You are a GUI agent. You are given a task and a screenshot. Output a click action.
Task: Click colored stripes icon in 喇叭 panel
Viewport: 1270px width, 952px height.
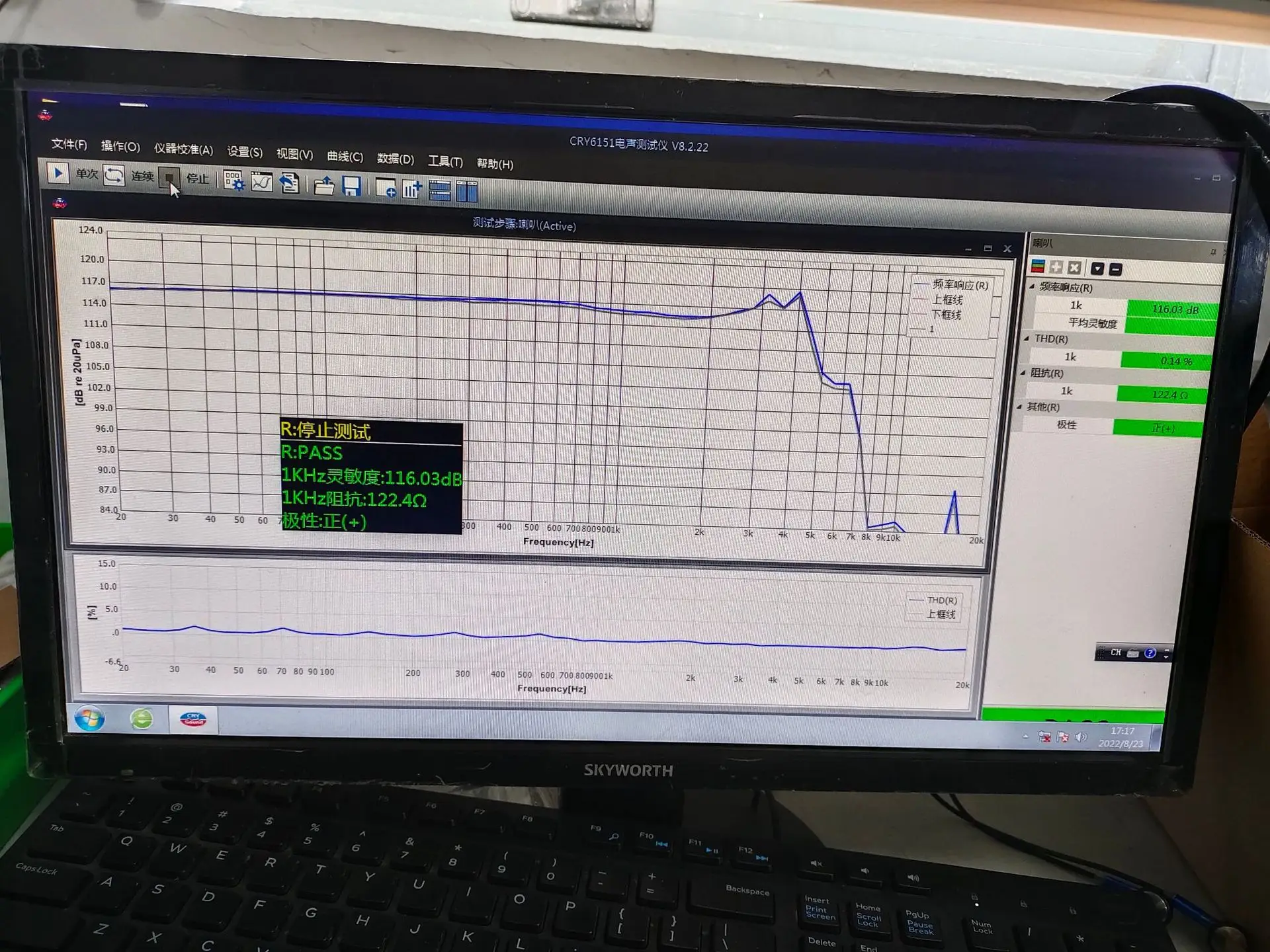(1038, 266)
